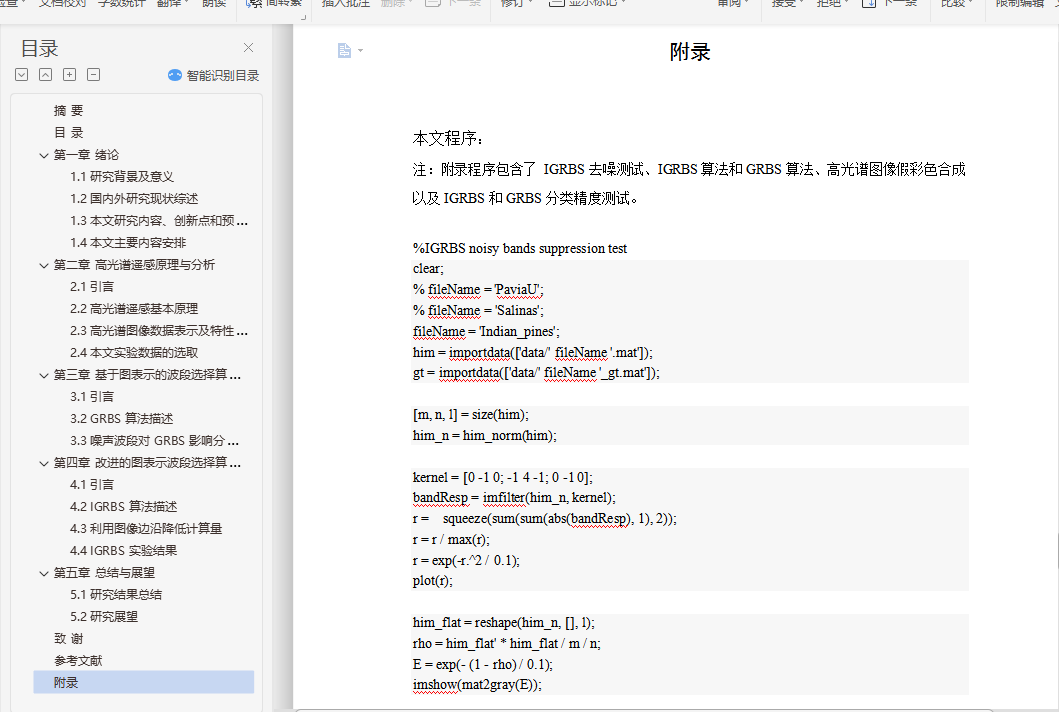This screenshot has height=712, width=1059.
Task: Click E = exp(- (1 - rho) / 0.1); line
Action: [x=483, y=665]
